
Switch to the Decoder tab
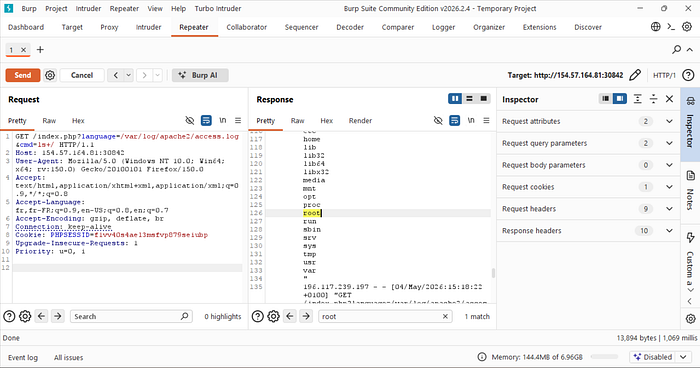click(350, 27)
